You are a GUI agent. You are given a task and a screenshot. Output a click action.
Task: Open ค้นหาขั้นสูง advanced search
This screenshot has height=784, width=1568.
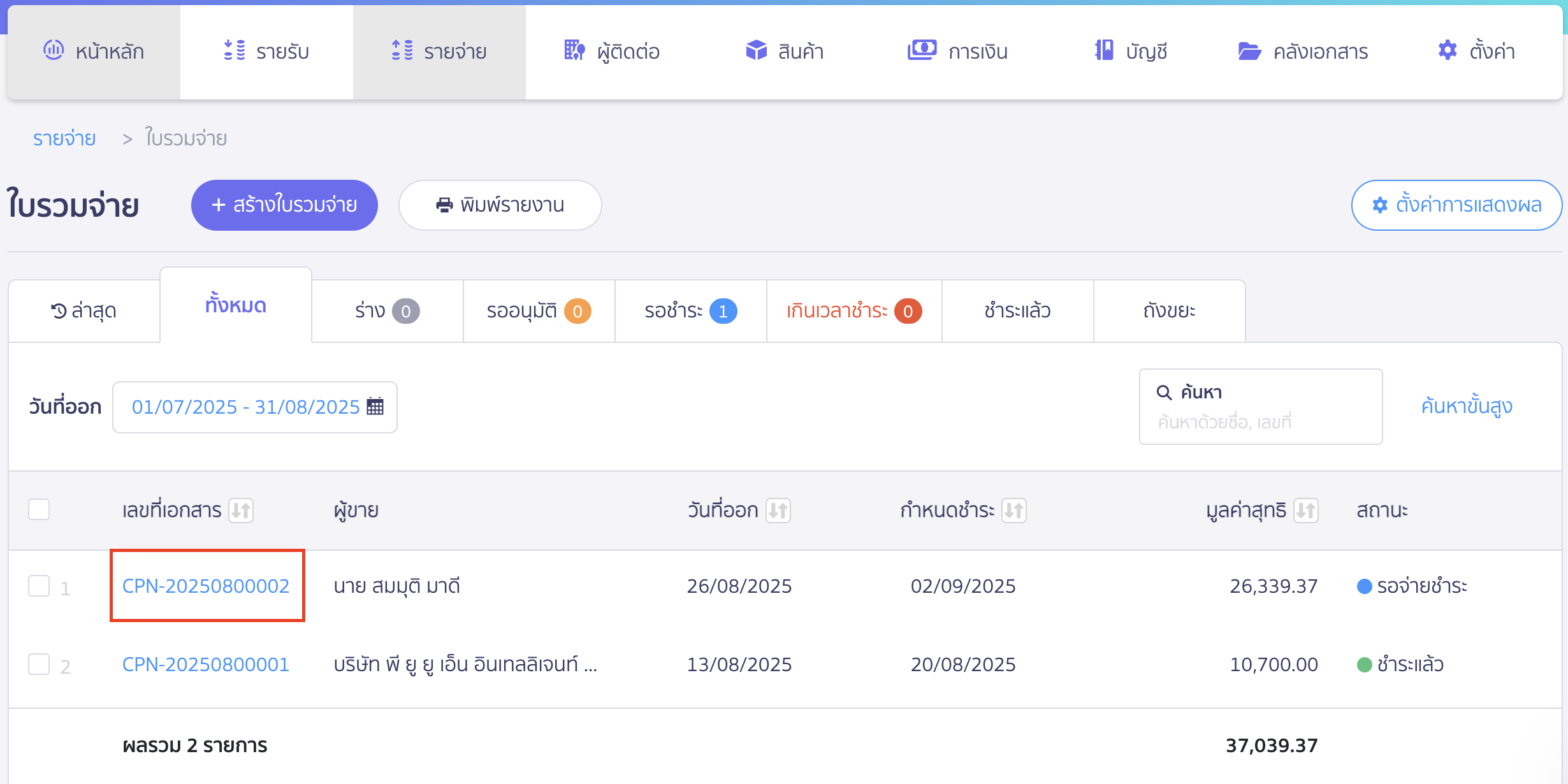point(1467,406)
